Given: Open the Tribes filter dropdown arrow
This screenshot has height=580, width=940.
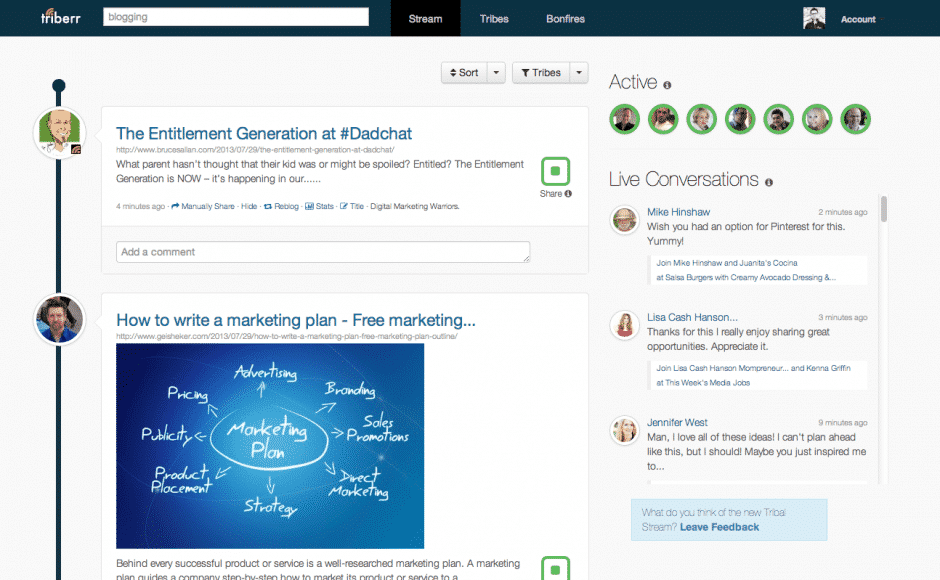Looking at the screenshot, I should click(x=578, y=72).
